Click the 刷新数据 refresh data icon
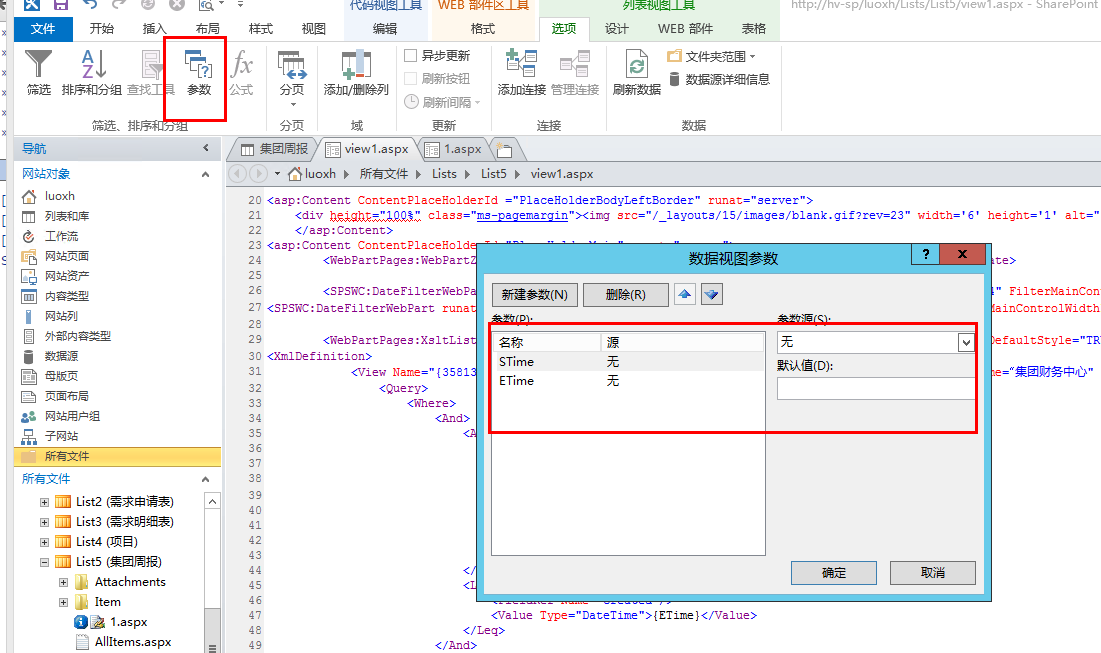This screenshot has height=653, width=1101. [636, 67]
